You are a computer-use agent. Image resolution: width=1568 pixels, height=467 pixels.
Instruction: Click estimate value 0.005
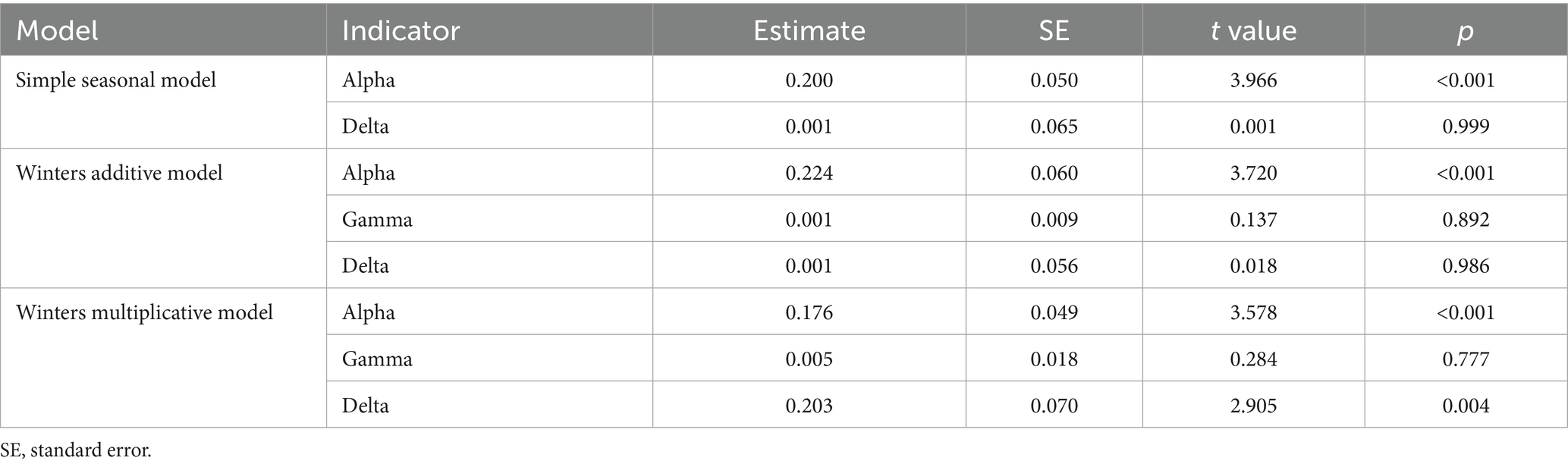tap(809, 359)
